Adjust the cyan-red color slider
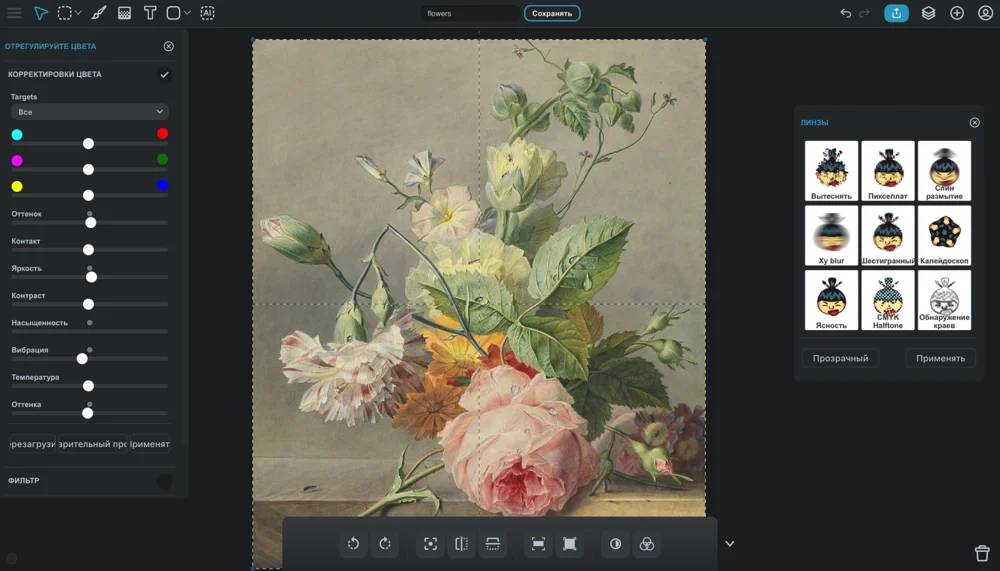 click(x=89, y=144)
